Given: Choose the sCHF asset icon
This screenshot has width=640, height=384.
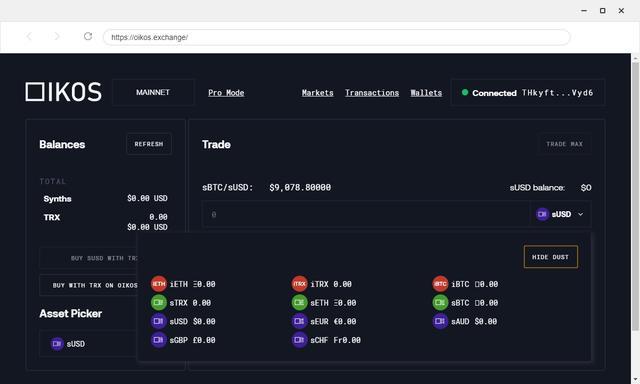Looking at the screenshot, I should pos(299,340).
